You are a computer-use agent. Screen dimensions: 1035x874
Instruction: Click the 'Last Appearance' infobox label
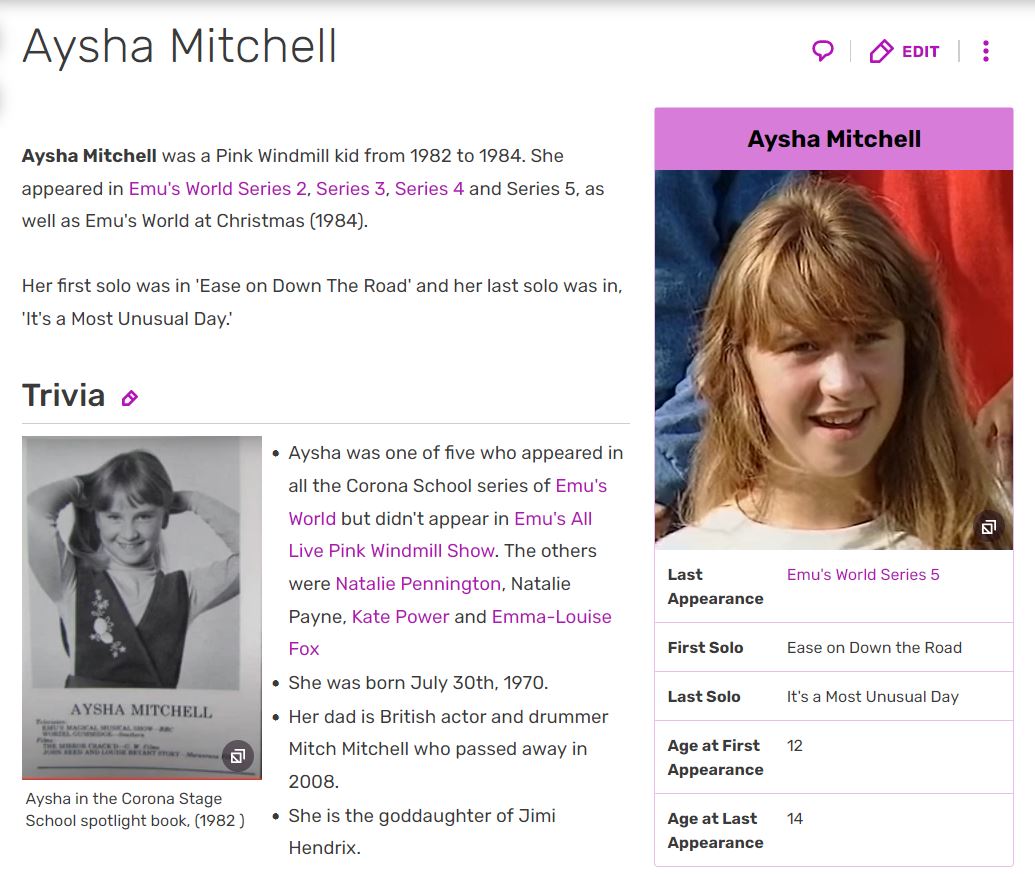click(x=716, y=587)
